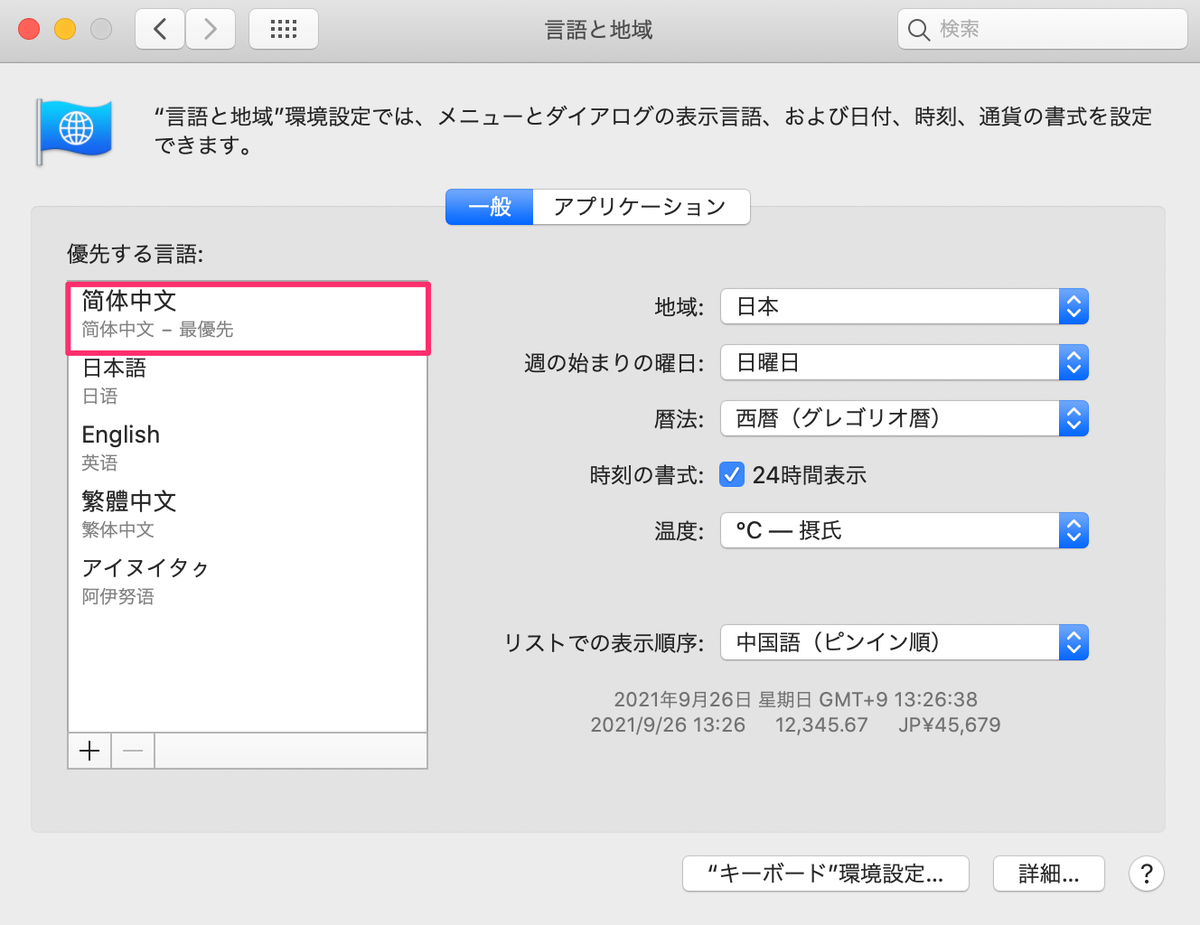Go forward with the right chevron button

tap(210, 30)
